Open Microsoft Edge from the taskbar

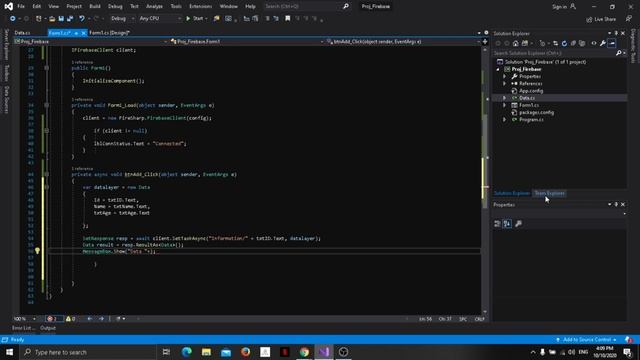(187, 352)
